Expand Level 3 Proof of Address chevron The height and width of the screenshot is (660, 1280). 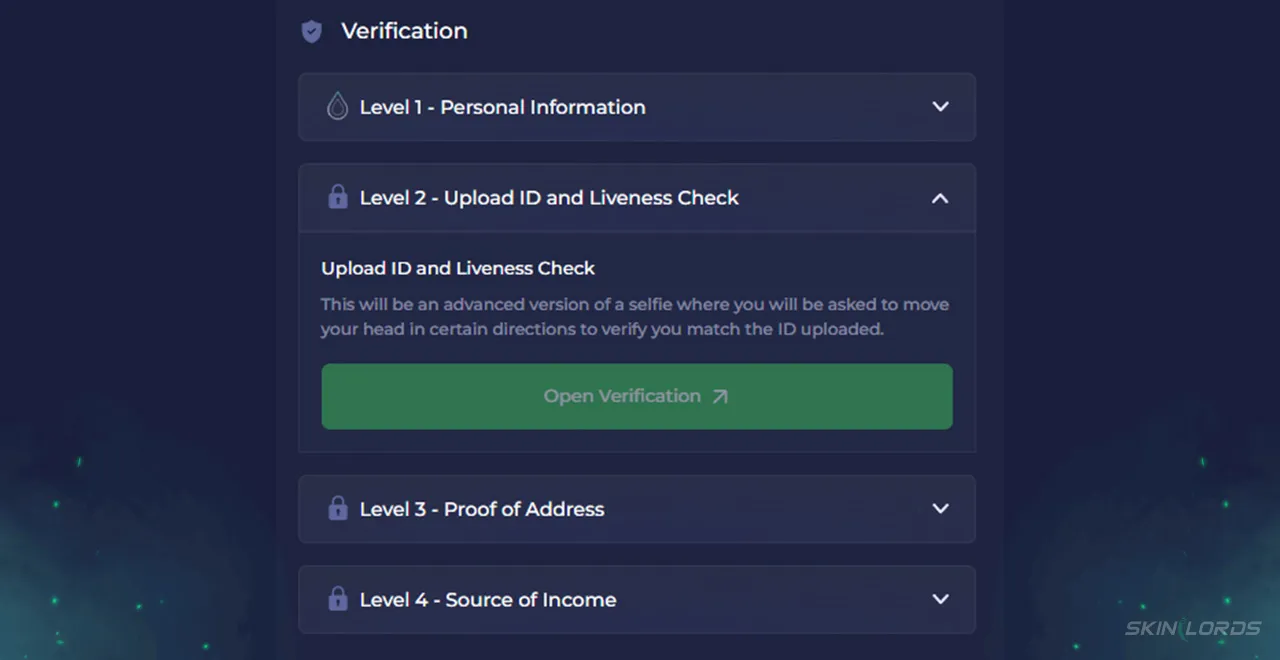coord(940,508)
